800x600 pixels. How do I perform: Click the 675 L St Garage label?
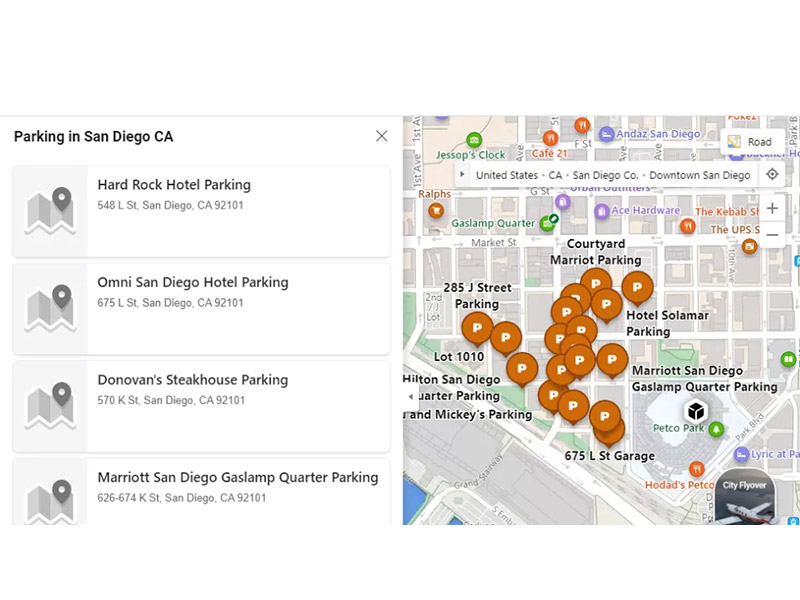pyautogui.click(x=610, y=456)
